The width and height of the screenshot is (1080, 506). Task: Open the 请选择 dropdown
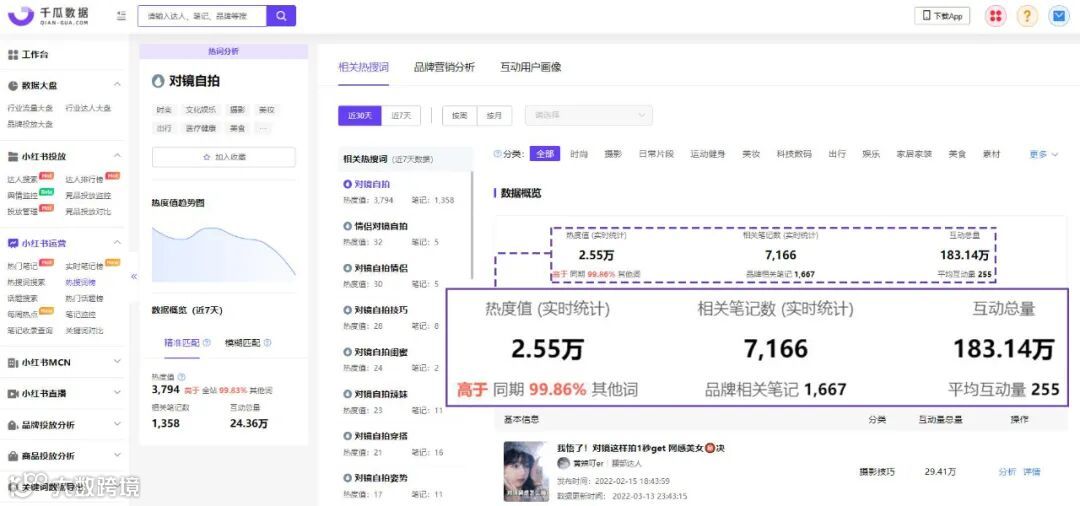pyautogui.click(x=589, y=116)
